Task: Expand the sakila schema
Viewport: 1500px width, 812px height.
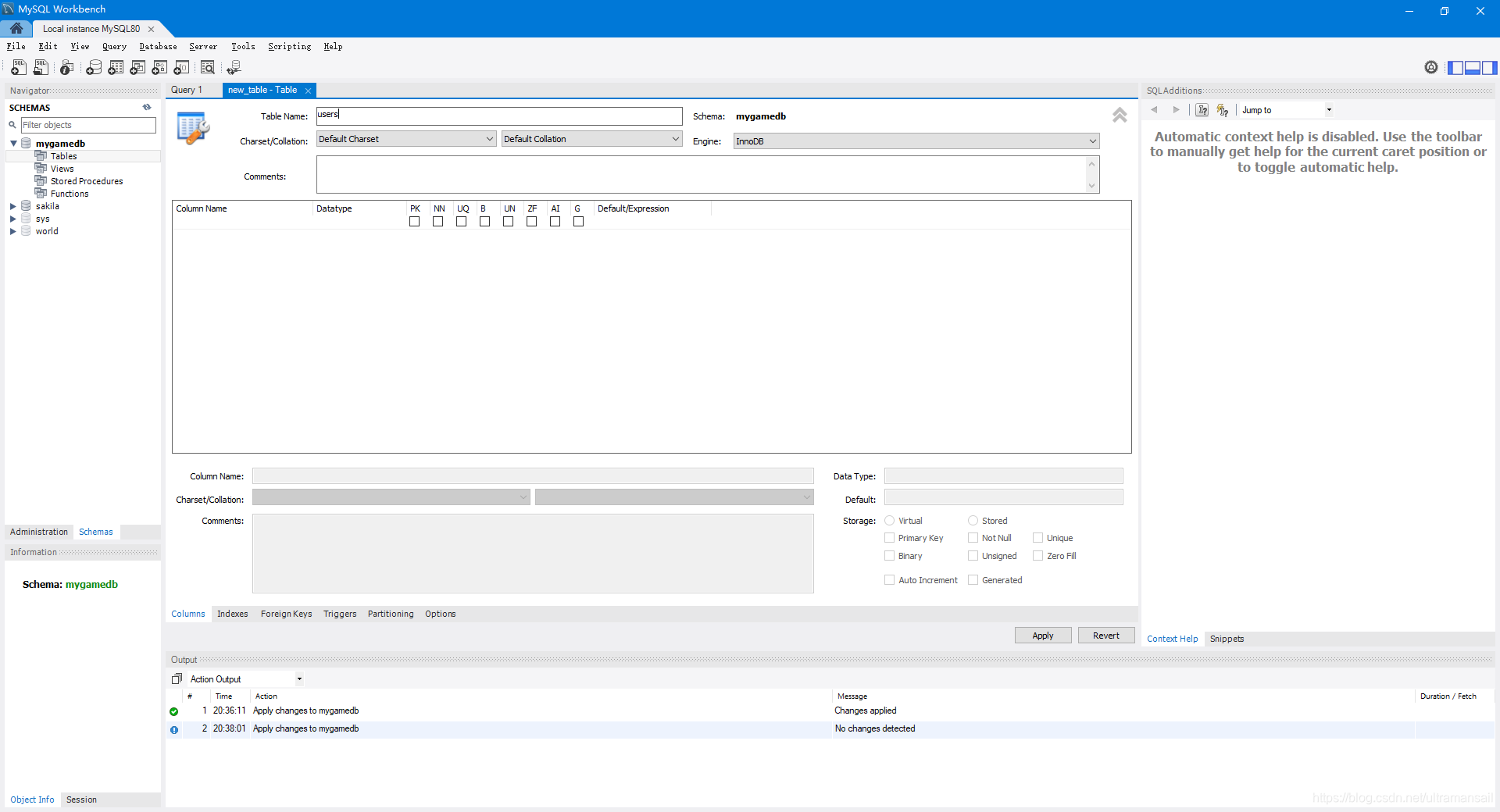Action: pyautogui.click(x=13, y=206)
